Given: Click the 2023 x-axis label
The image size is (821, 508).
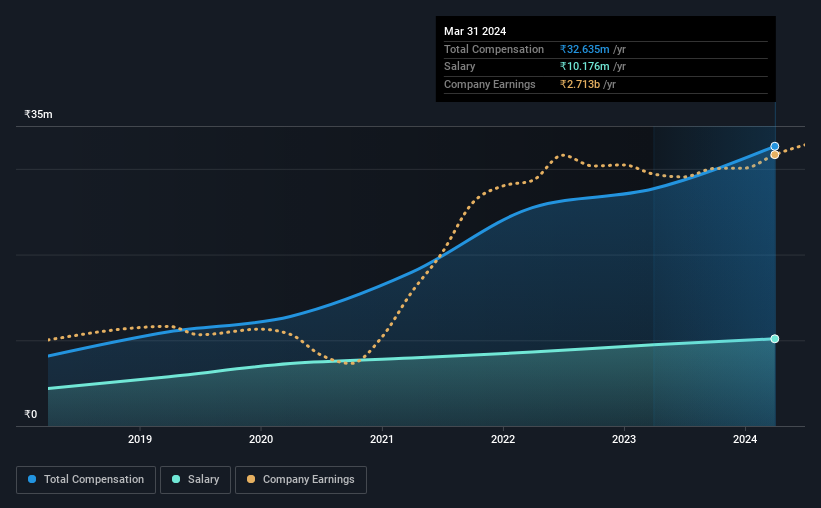Looking at the screenshot, I should pyautogui.click(x=624, y=439).
